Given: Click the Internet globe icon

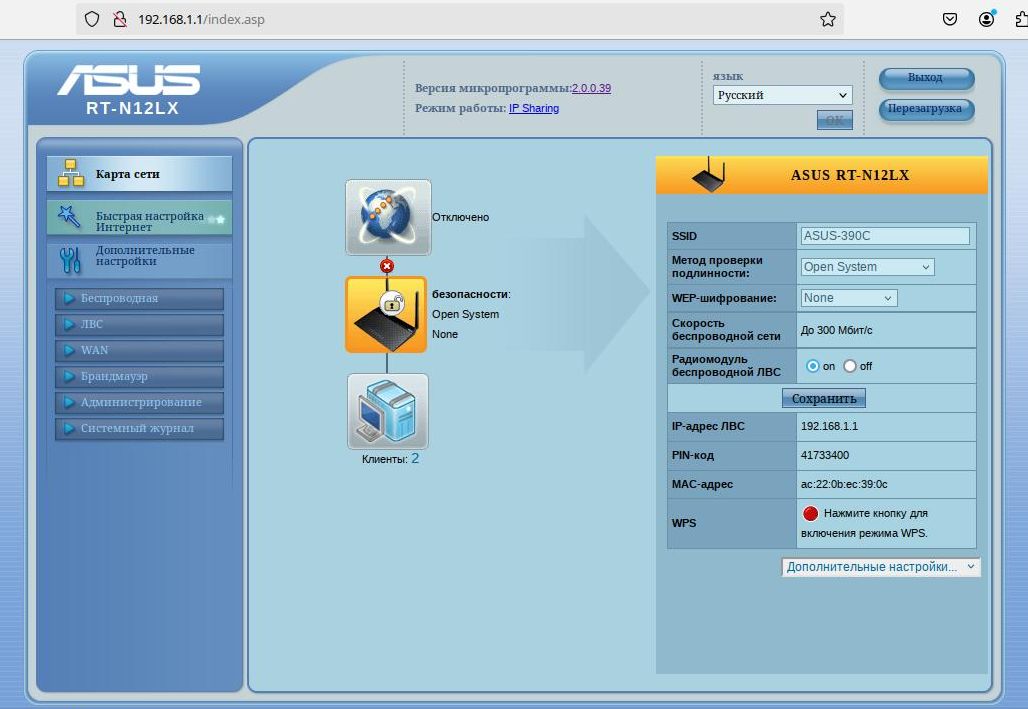Looking at the screenshot, I should [x=388, y=217].
